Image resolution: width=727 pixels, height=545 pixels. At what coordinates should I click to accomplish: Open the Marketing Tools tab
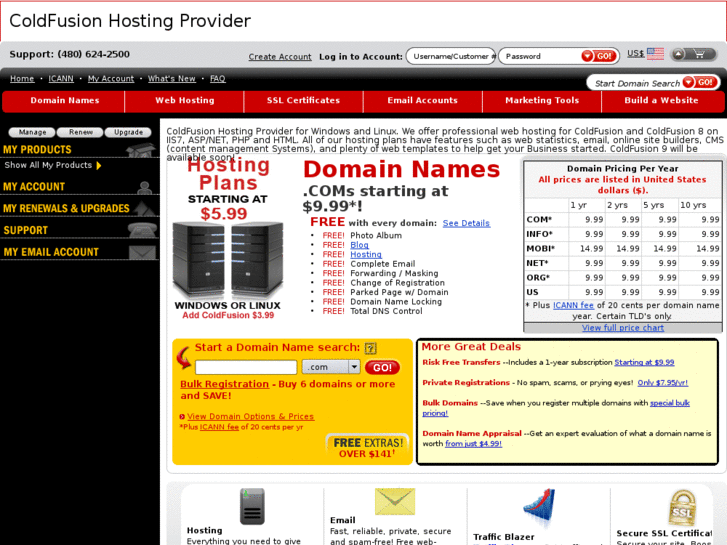542,101
